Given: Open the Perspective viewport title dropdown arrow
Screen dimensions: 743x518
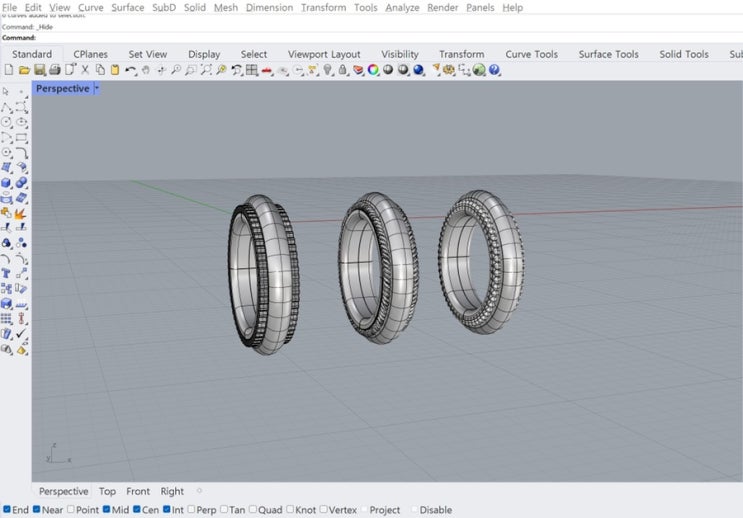Looking at the screenshot, I should point(97,88).
